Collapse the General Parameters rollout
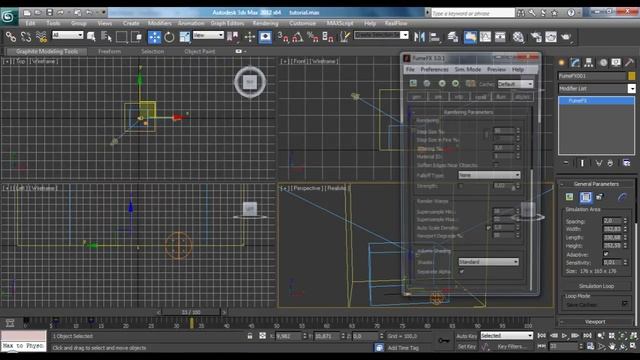This screenshot has height=360, width=640. [x=596, y=184]
